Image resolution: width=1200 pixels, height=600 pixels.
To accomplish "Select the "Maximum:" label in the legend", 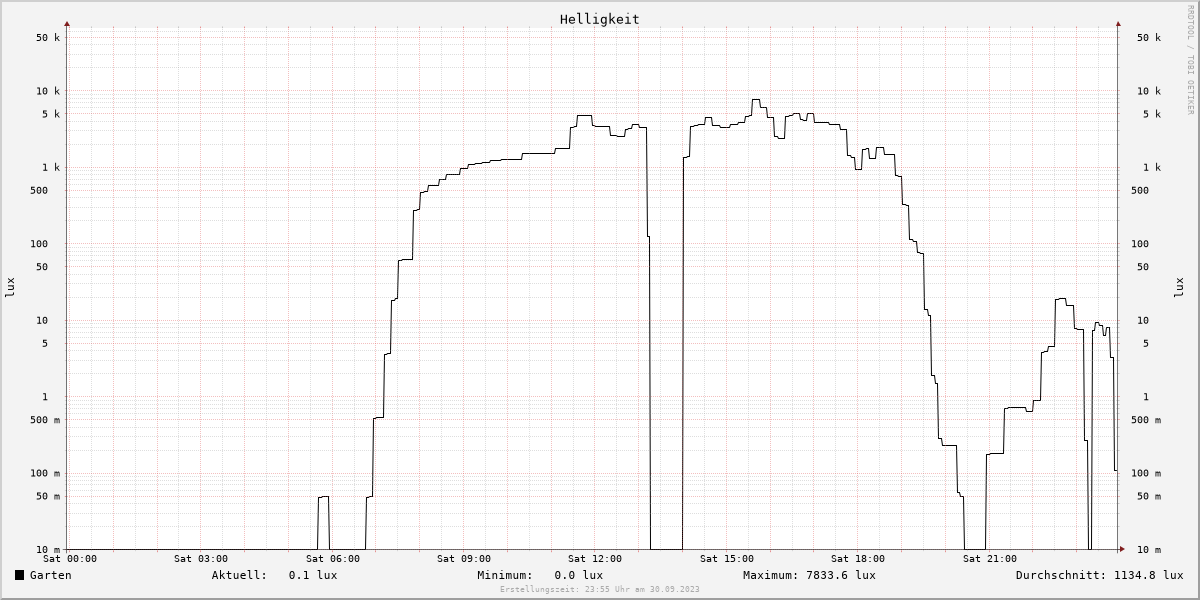I will click(771, 575).
